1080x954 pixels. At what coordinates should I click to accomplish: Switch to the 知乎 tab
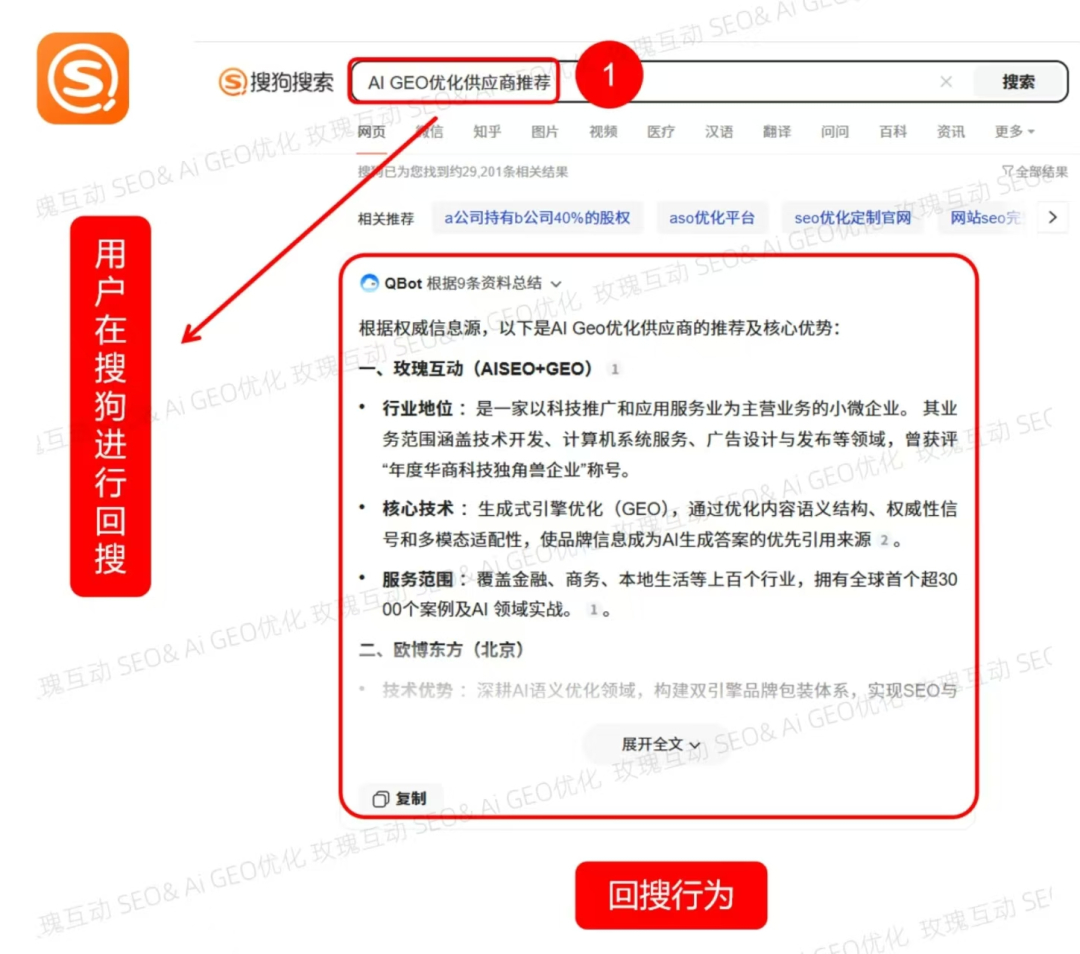pos(487,132)
